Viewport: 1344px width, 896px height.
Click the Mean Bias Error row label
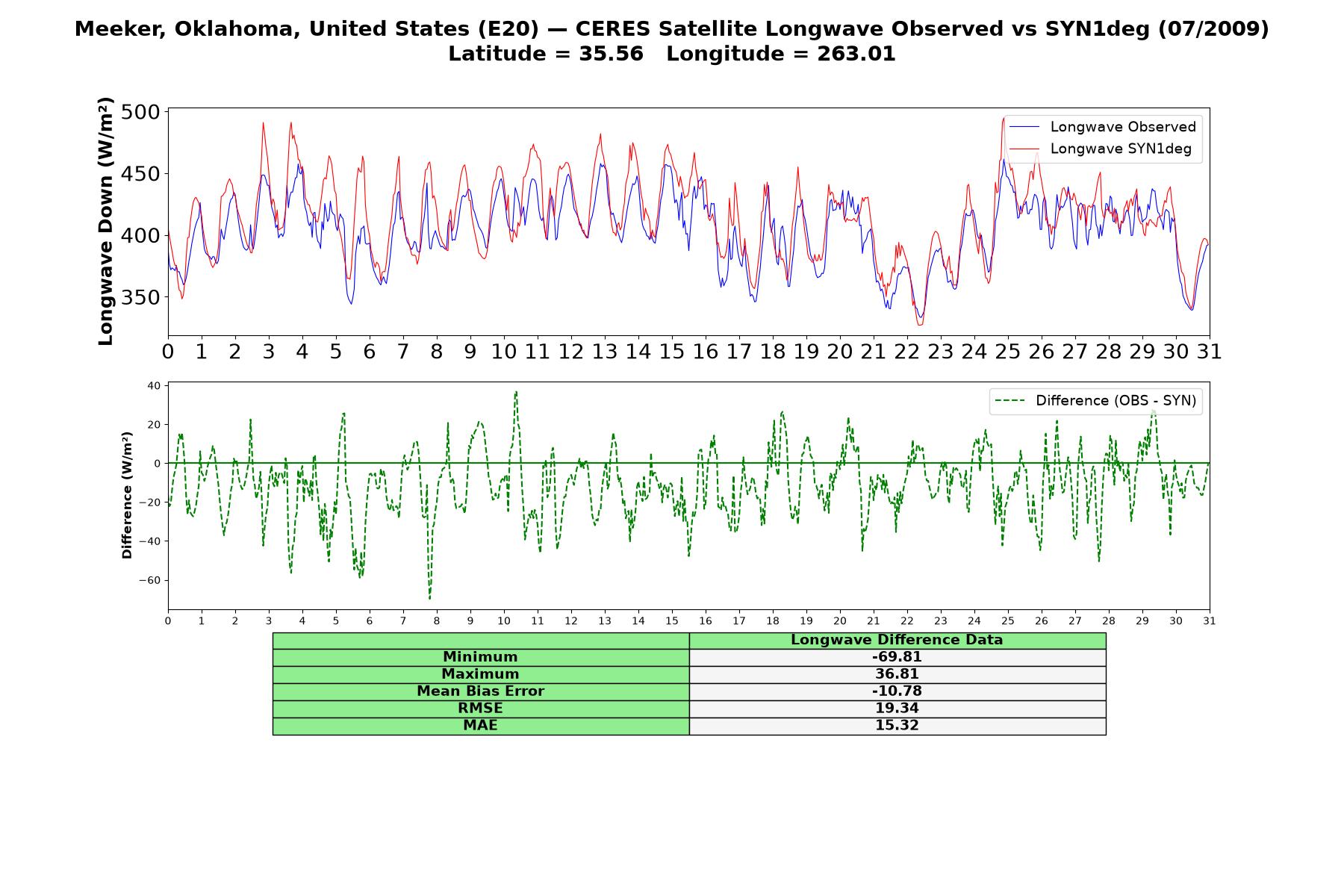coord(480,691)
